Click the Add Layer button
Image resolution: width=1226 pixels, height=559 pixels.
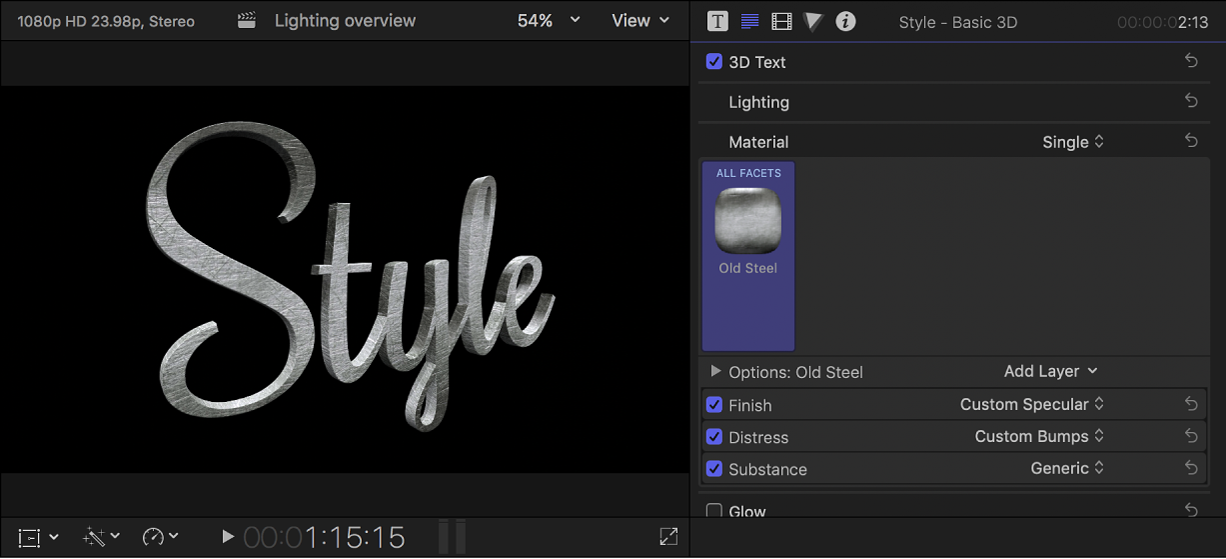(1050, 371)
